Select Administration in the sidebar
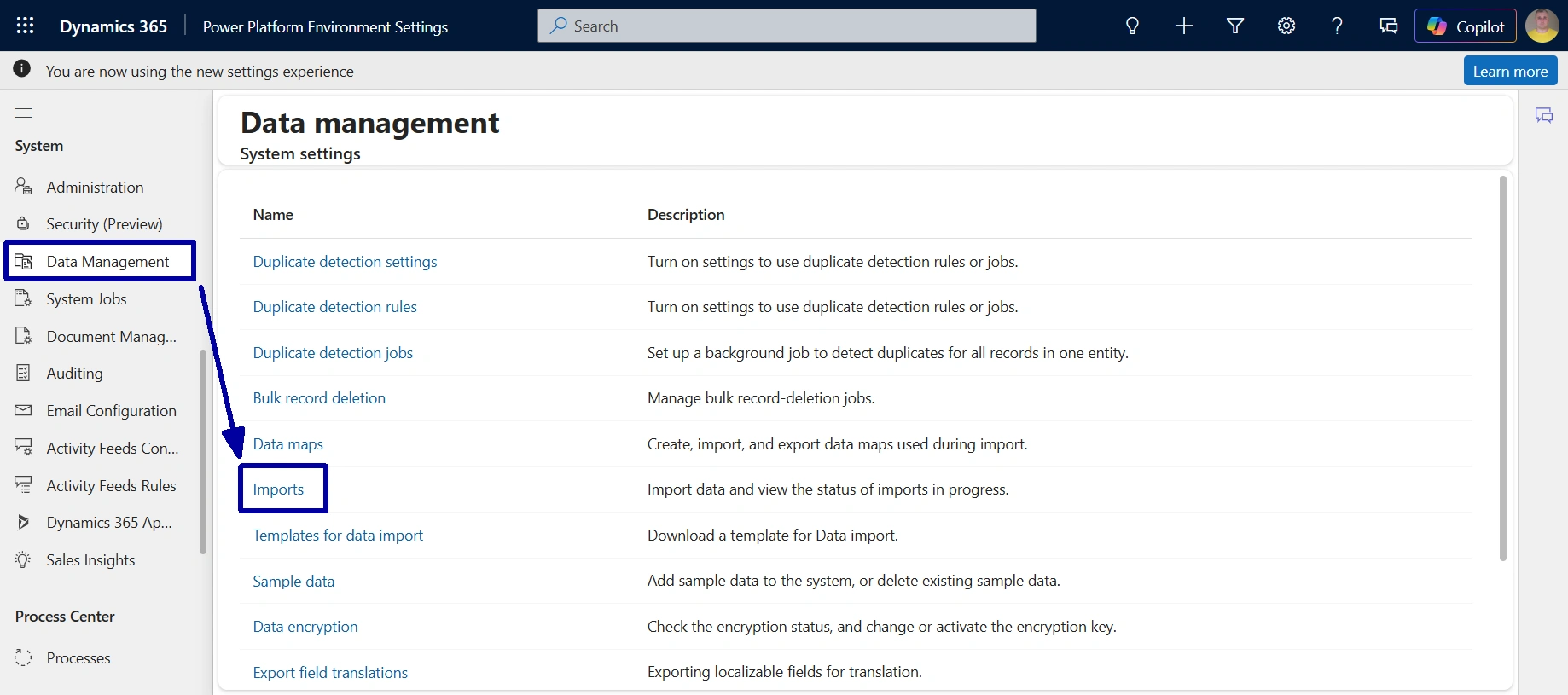Viewport: 1568px width, 695px height. pos(95,187)
